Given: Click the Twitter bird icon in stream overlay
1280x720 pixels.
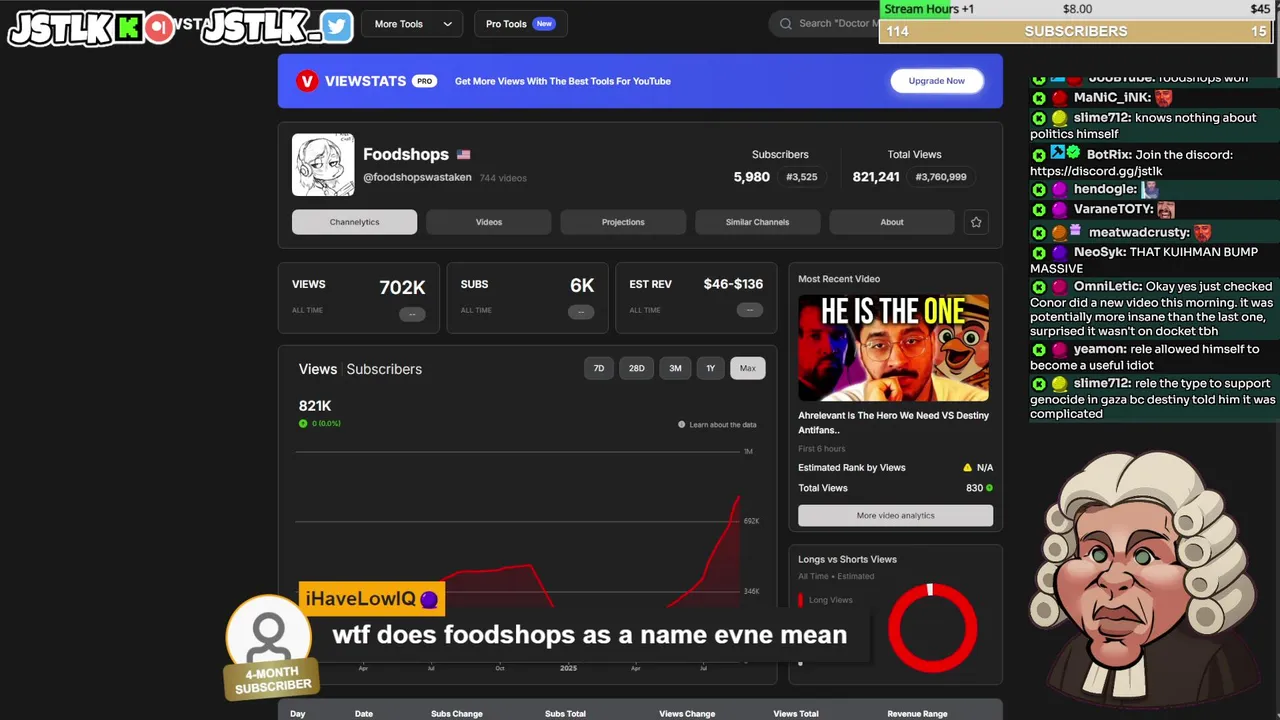Looking at the screenshot, I should point(337,27).
